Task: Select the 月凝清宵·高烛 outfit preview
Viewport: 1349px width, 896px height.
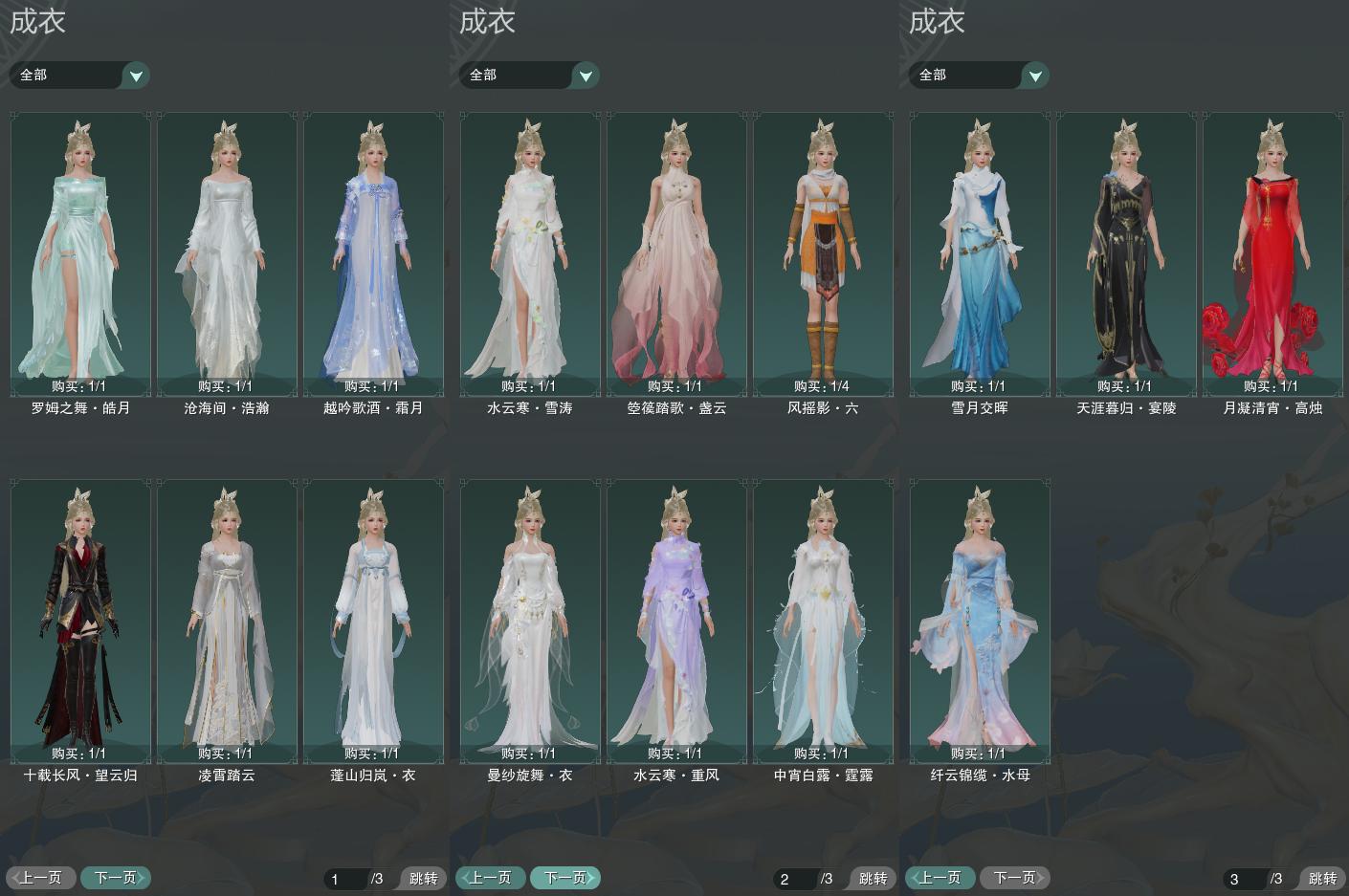Action: [x=1272, y=253]
